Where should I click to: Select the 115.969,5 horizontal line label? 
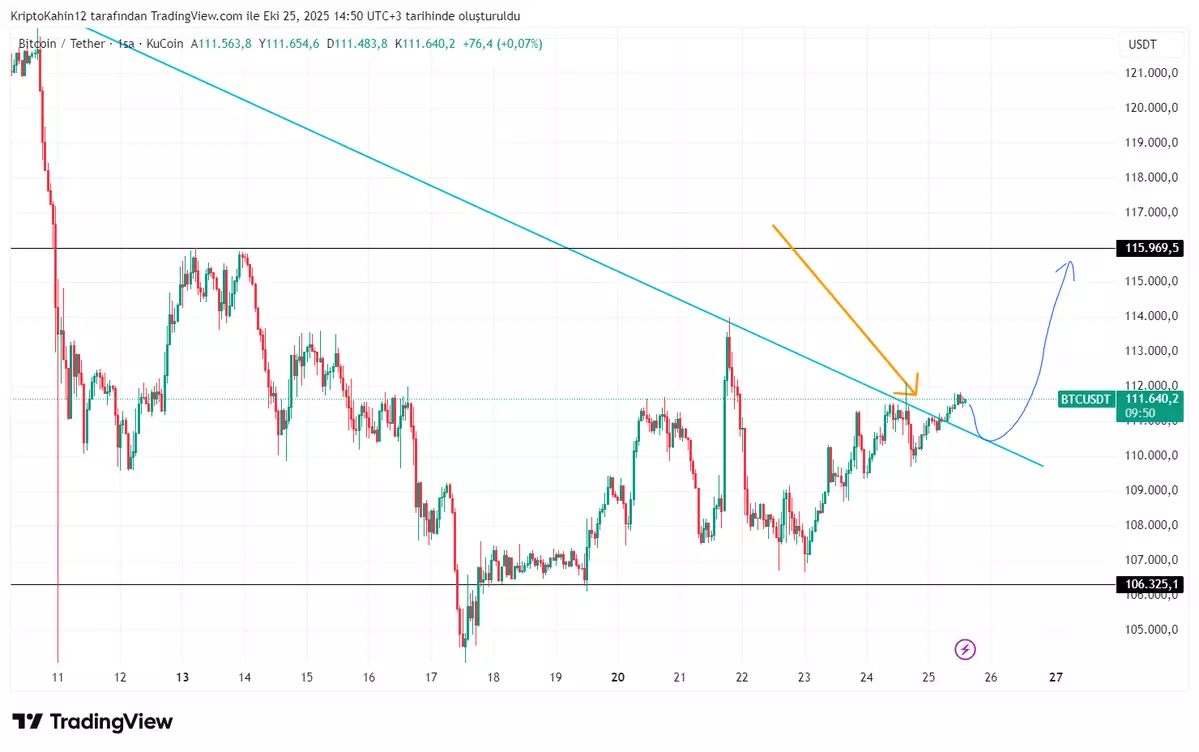1151,248
